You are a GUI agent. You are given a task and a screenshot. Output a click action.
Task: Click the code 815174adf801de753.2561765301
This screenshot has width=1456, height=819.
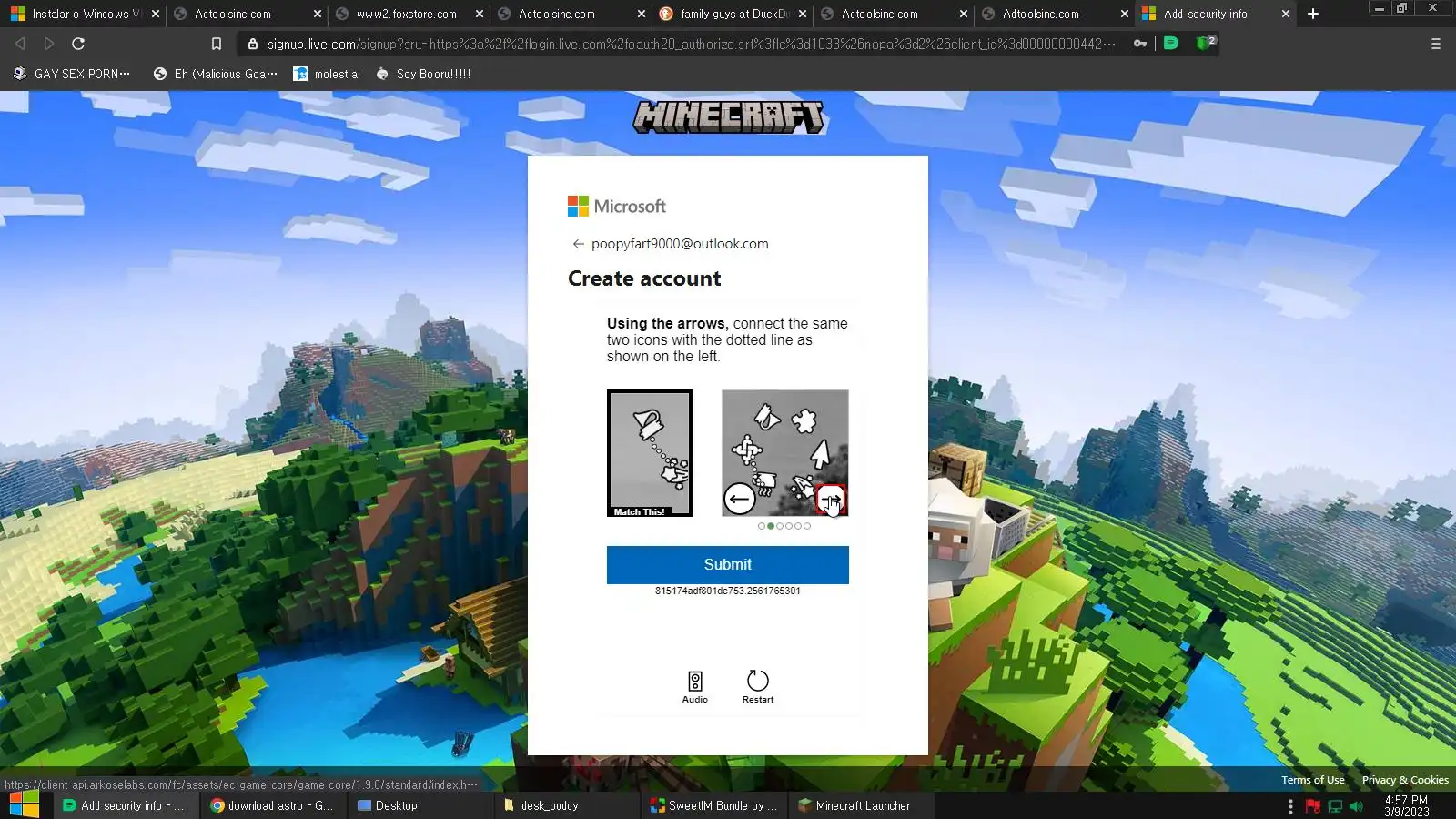point(728,591)
